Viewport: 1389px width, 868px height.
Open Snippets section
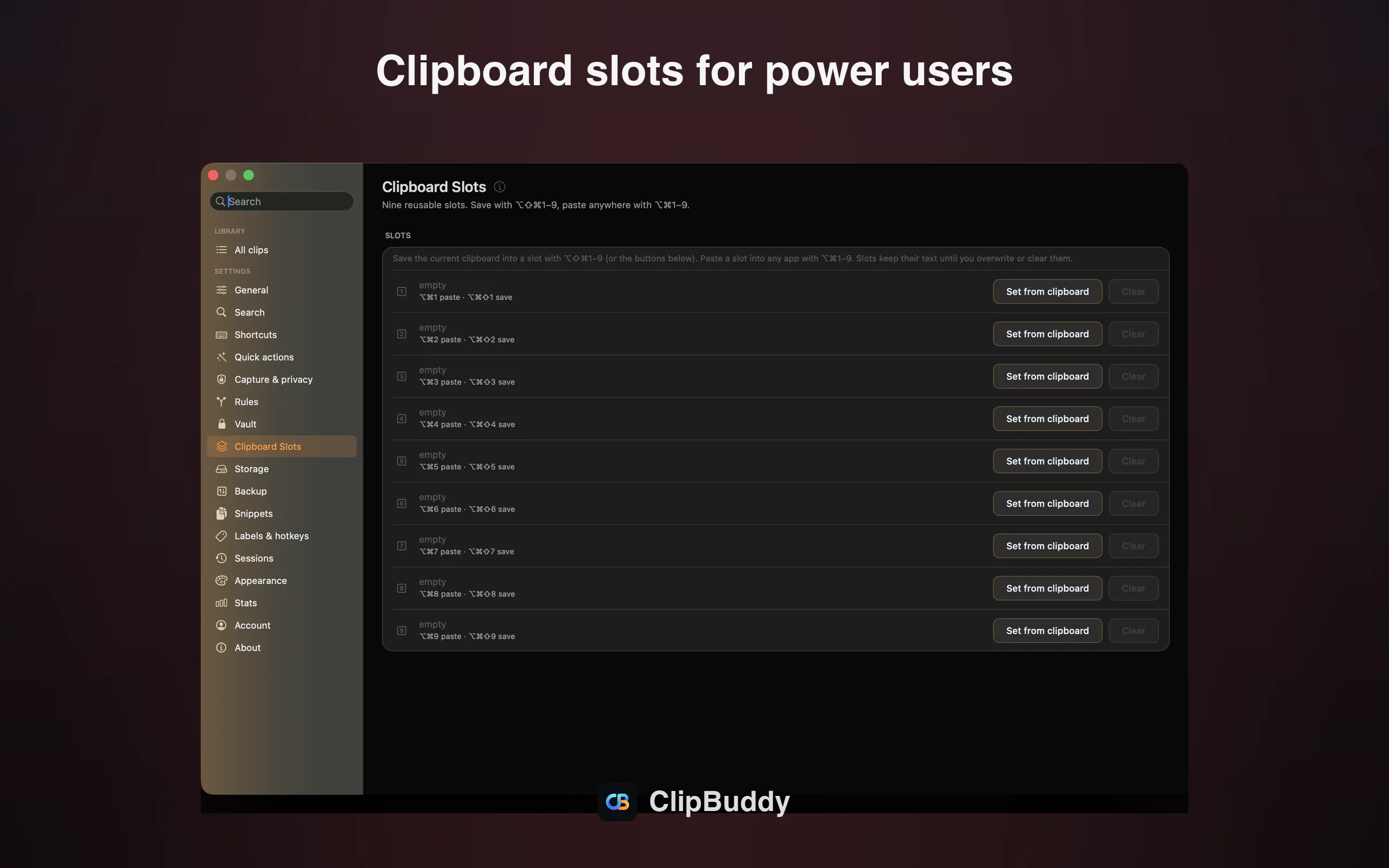281,513
